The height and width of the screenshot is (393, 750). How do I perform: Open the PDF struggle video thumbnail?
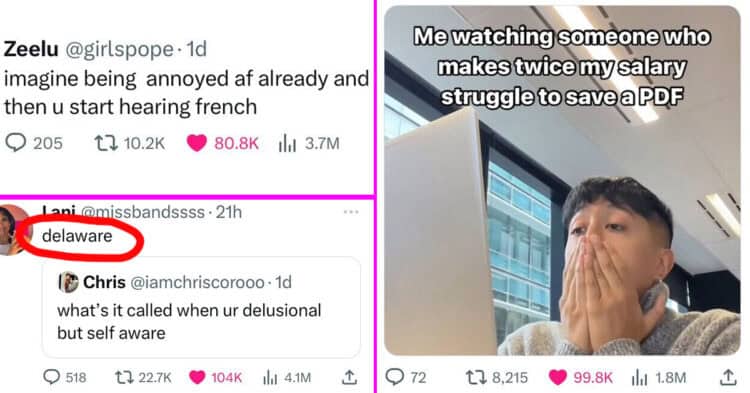click(x=562, y=180)
